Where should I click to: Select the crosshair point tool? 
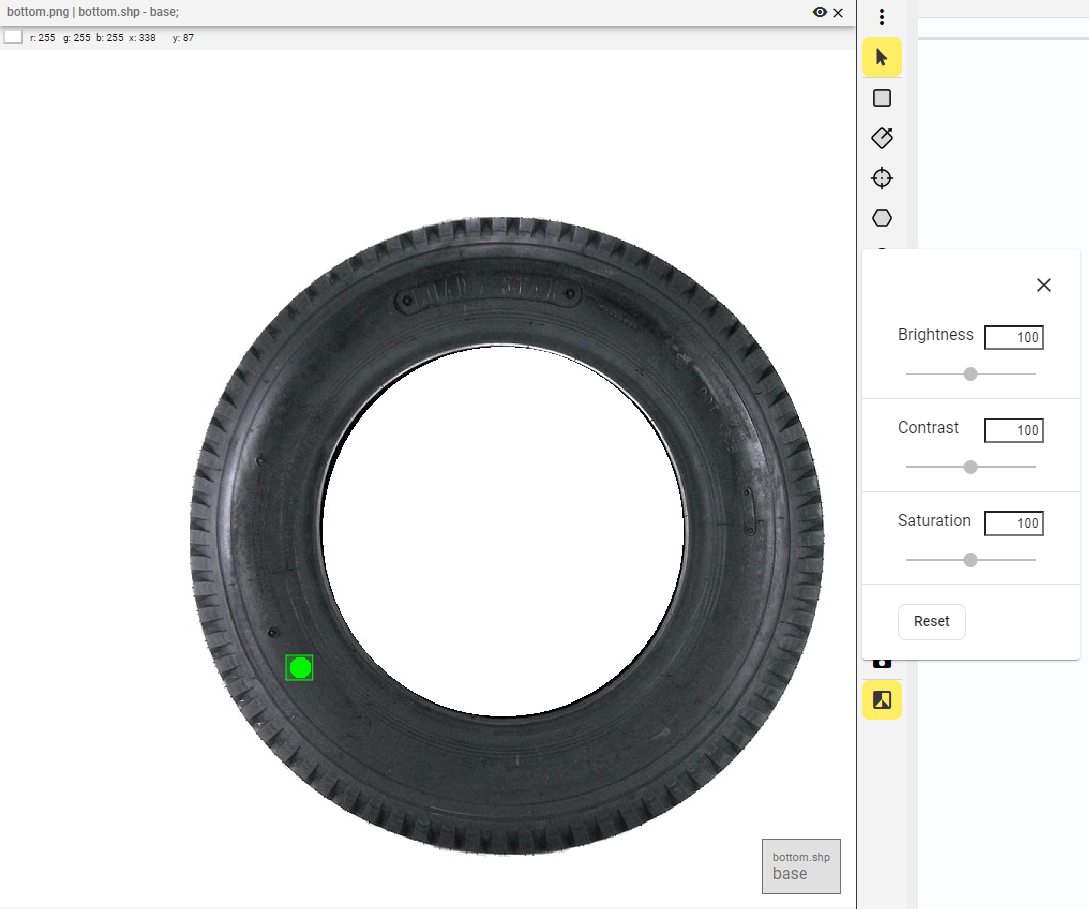[x=881, y=177]
